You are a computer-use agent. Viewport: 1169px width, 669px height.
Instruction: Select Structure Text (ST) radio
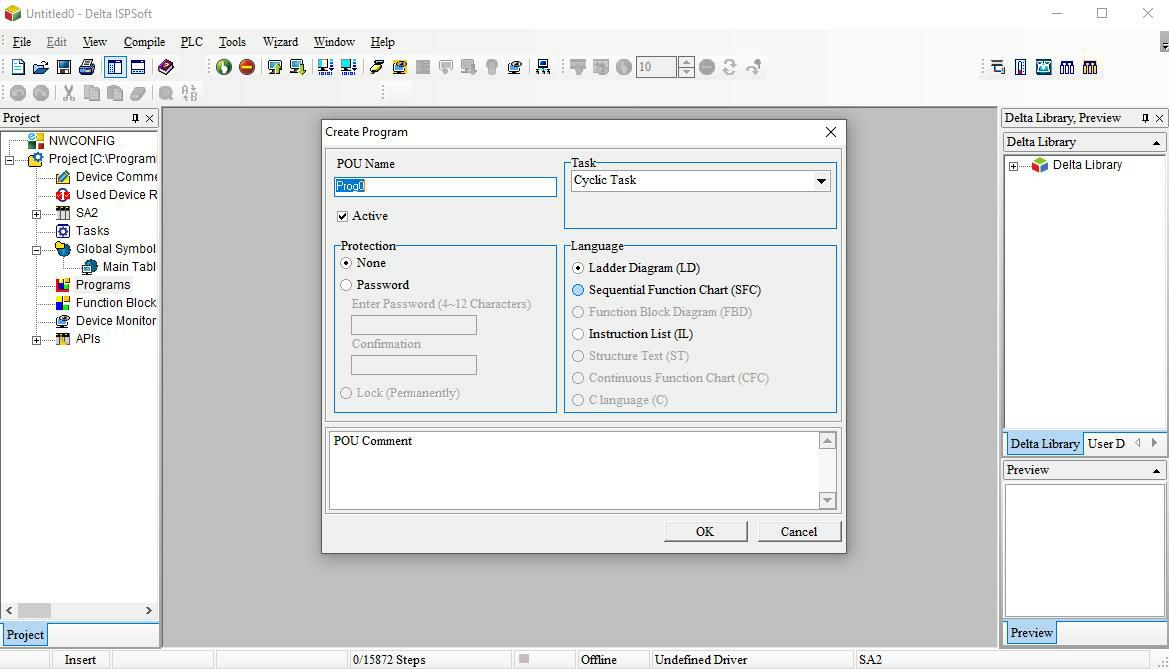578,356
